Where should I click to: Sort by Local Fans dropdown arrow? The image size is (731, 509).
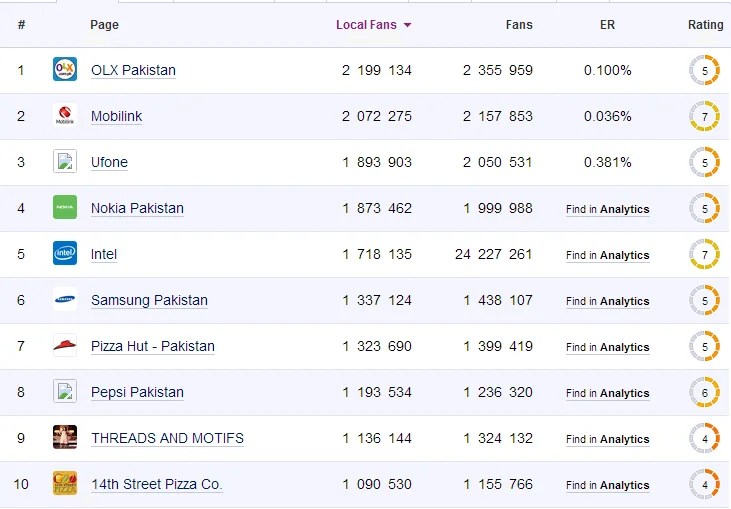click(x=407, y=25)
